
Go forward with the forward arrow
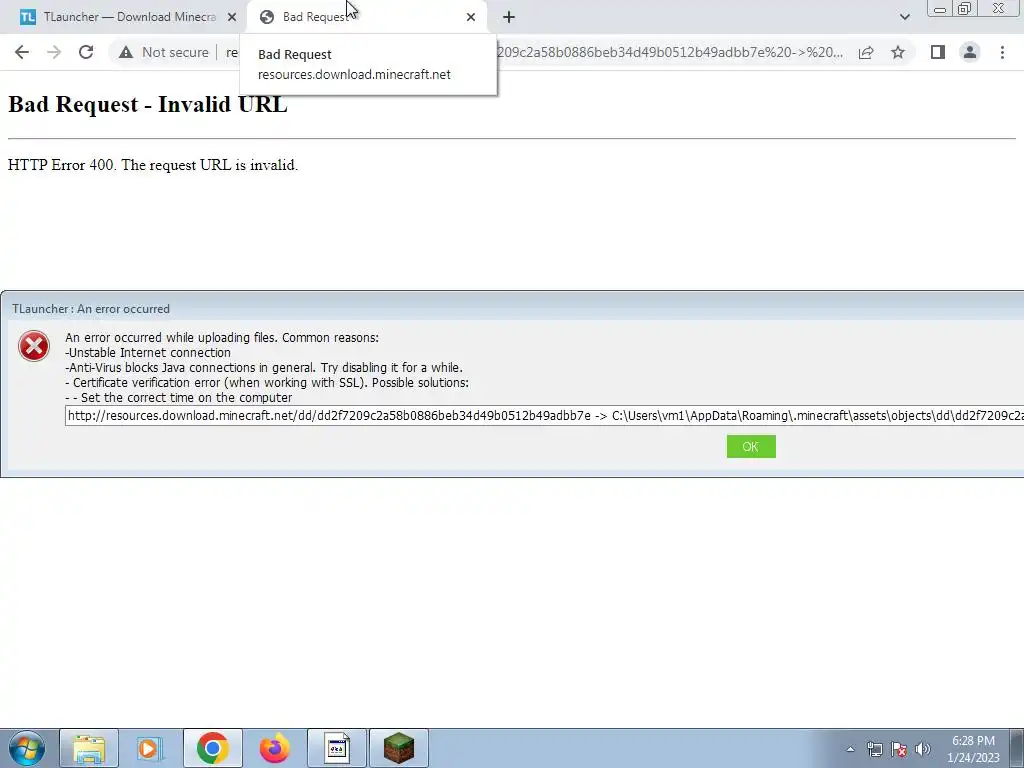click(x=54, y=52)
